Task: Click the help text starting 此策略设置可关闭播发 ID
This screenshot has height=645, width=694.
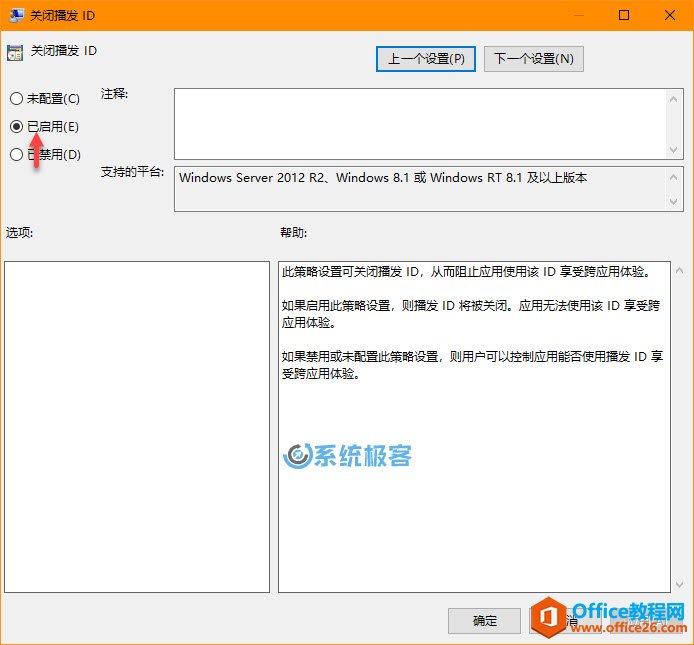Action: pyautogui.click(x=467, y=271)
